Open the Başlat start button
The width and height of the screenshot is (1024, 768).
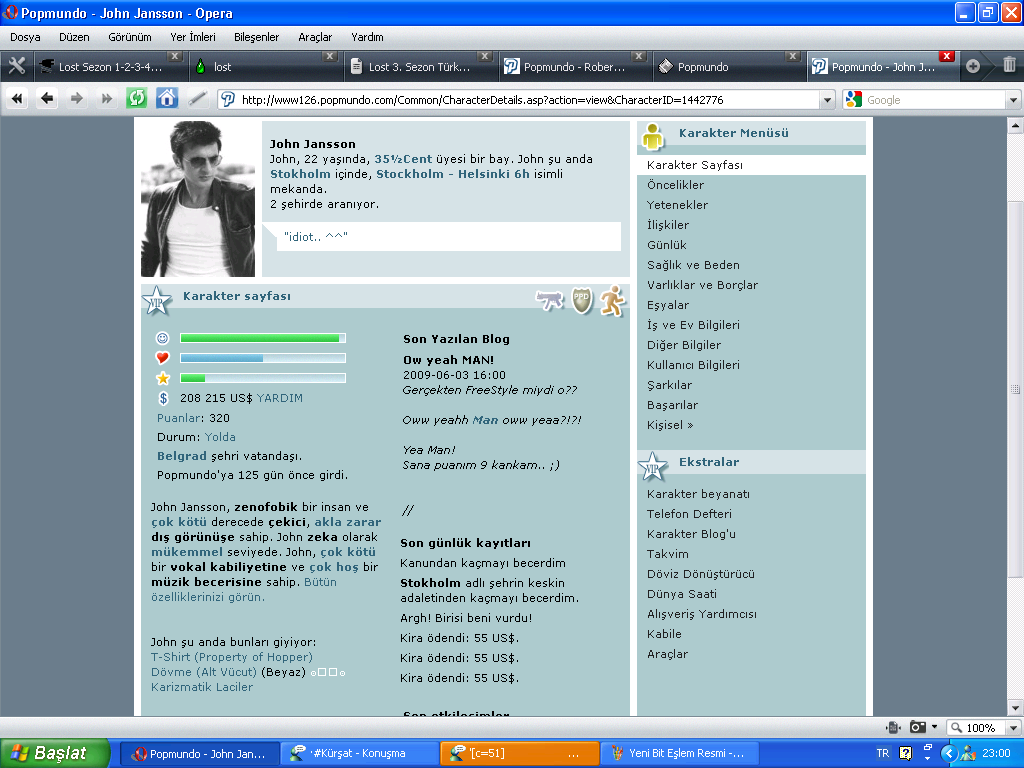(55, 753)
